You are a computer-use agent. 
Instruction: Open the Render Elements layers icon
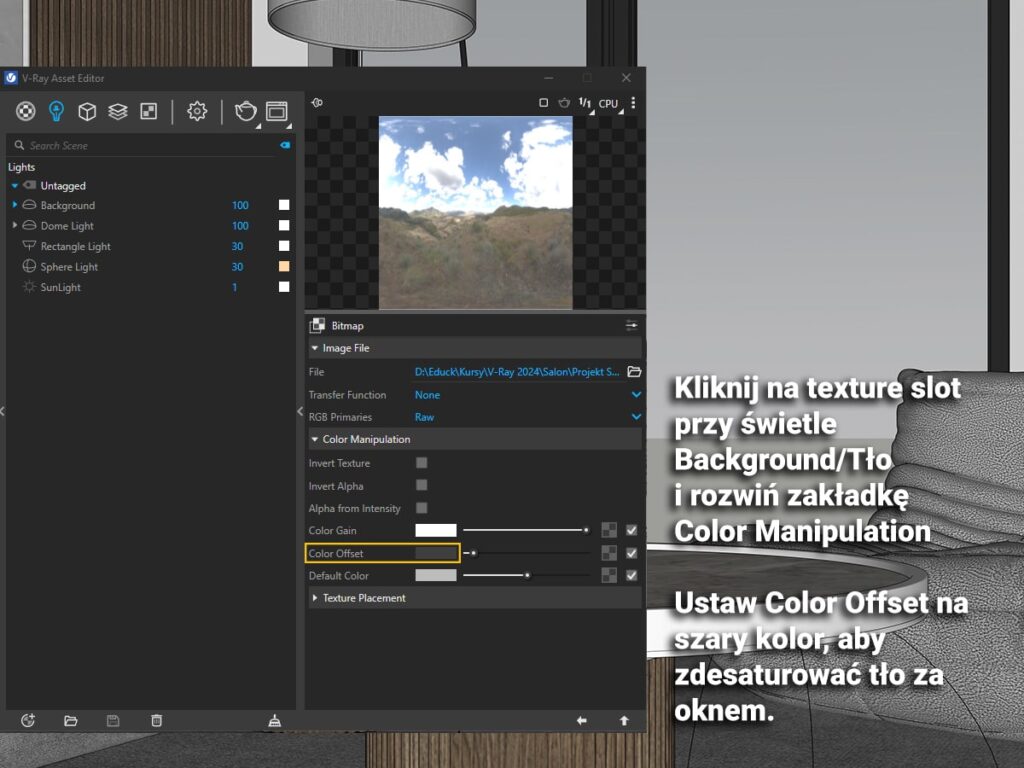coord(118,111)
